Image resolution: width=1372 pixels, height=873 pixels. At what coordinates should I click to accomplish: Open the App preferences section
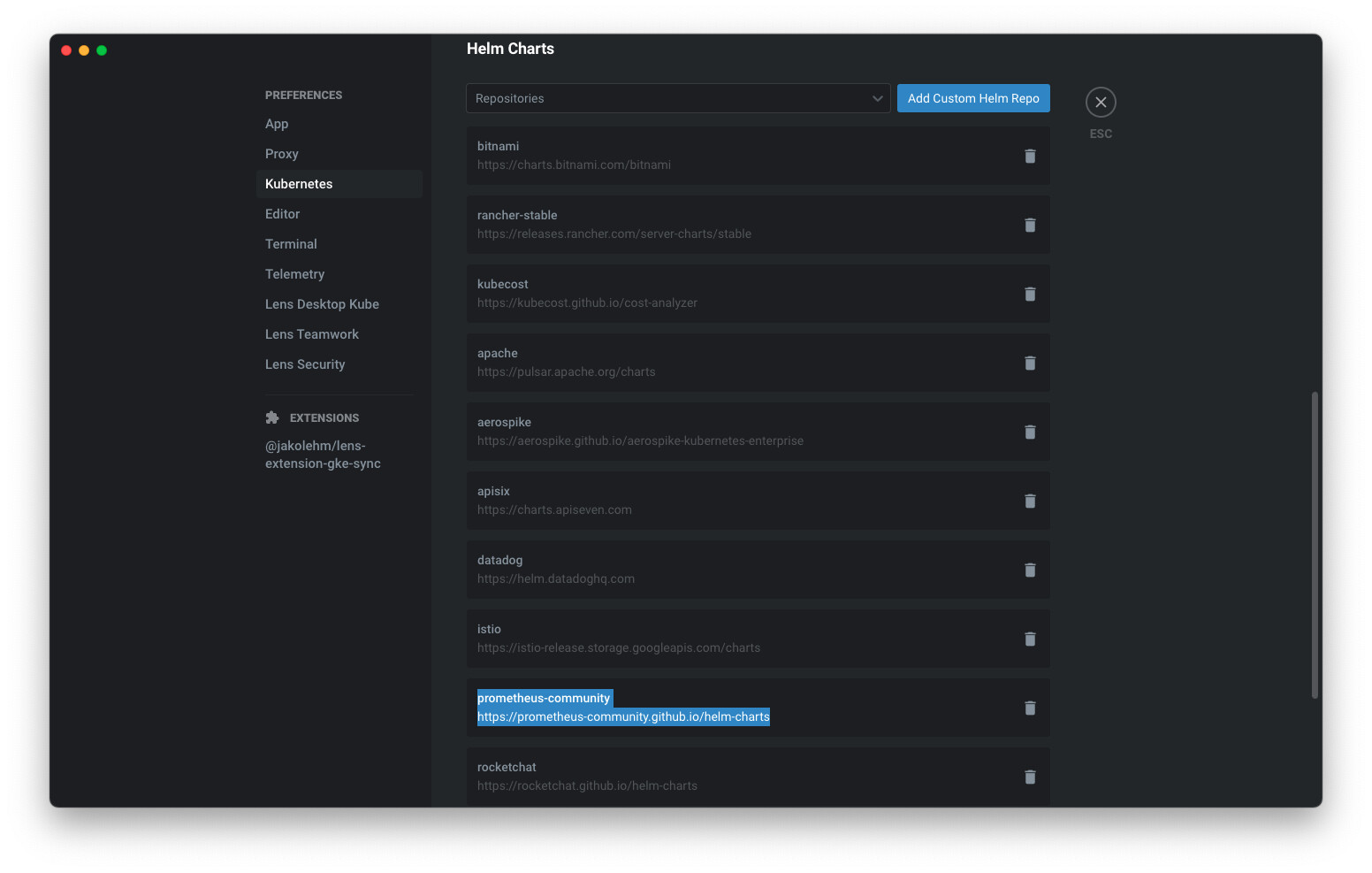point(277,124)
